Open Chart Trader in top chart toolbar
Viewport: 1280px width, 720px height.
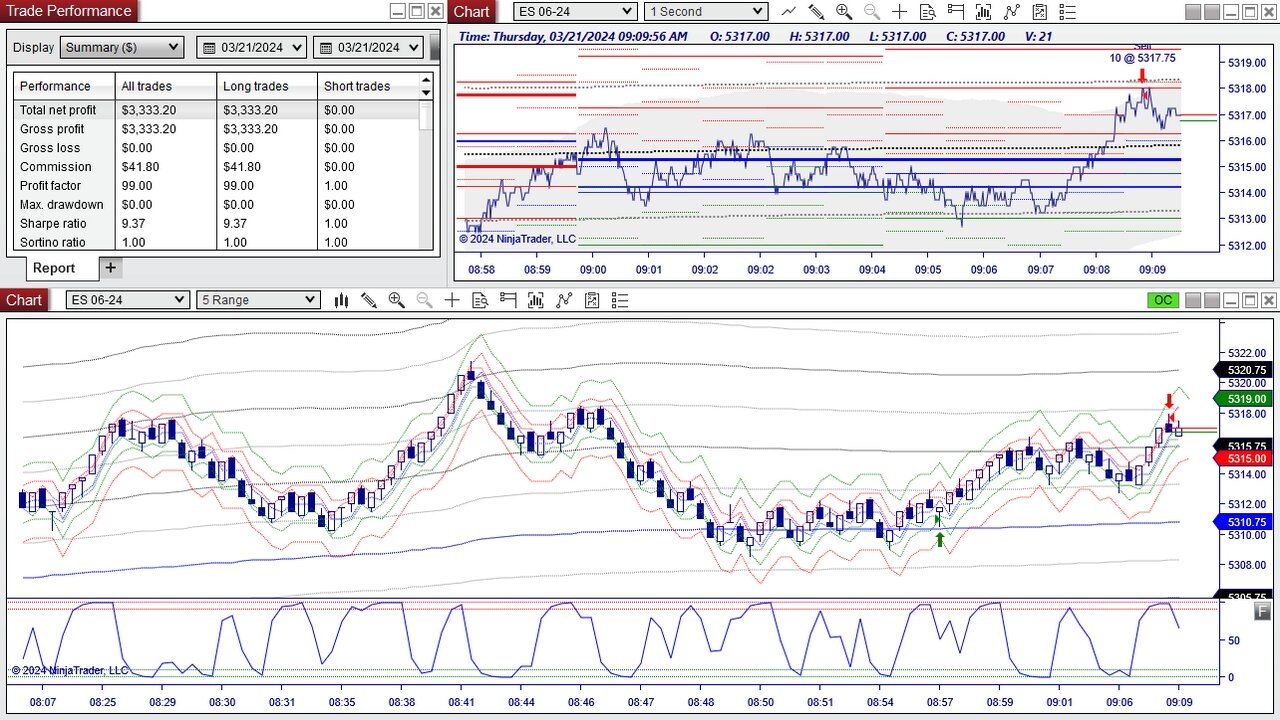pos(955,11)
